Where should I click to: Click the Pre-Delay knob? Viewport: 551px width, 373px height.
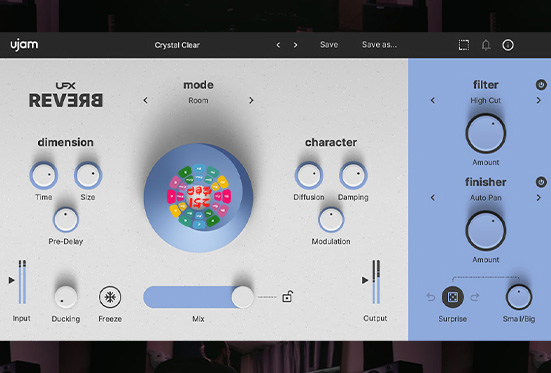click(66, 220)
